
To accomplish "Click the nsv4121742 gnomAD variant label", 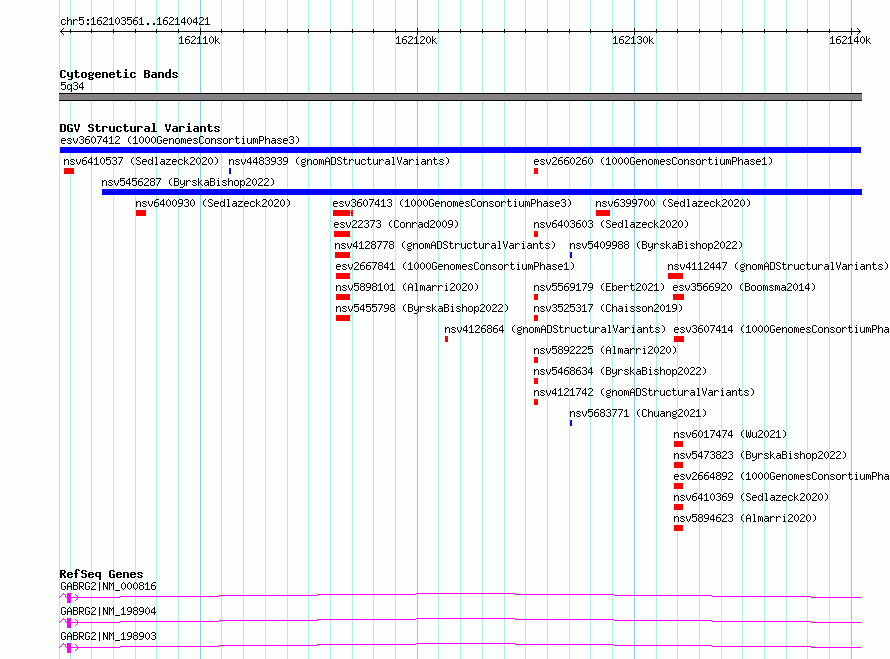I will (x=644, y=392).
